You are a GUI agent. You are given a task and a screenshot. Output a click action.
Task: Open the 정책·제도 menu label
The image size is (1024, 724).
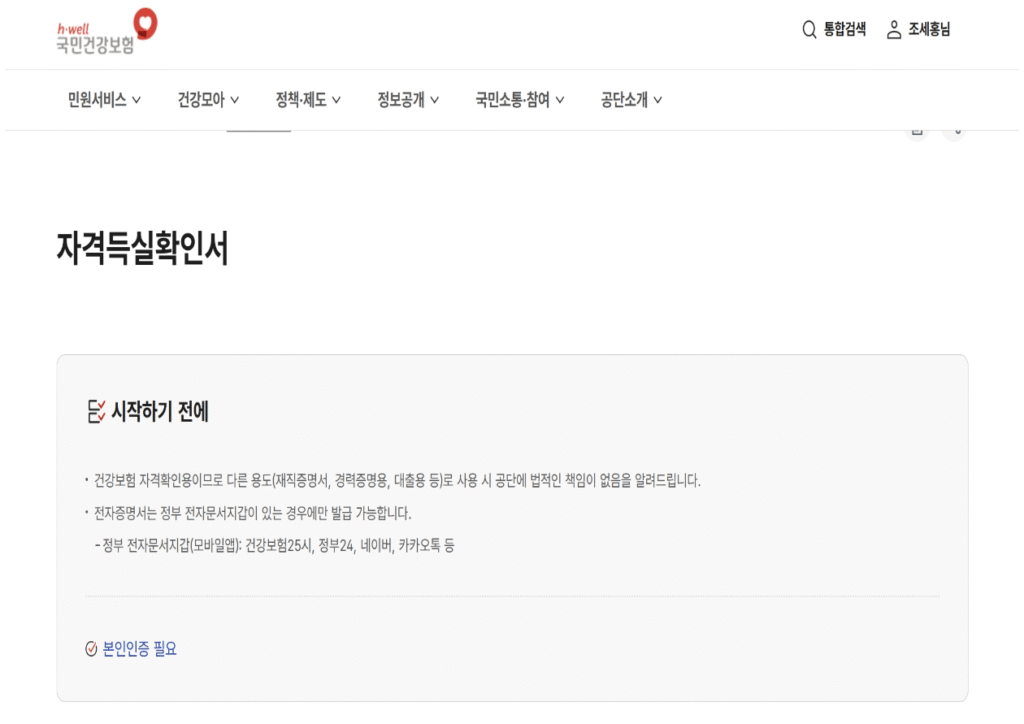(x=301, y=100)
